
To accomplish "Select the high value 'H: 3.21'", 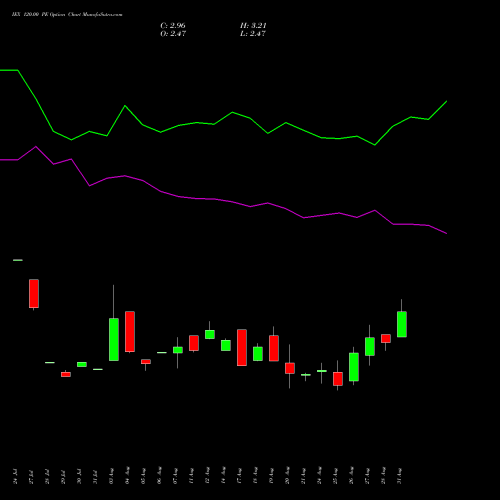I will [x=253, y=26].
